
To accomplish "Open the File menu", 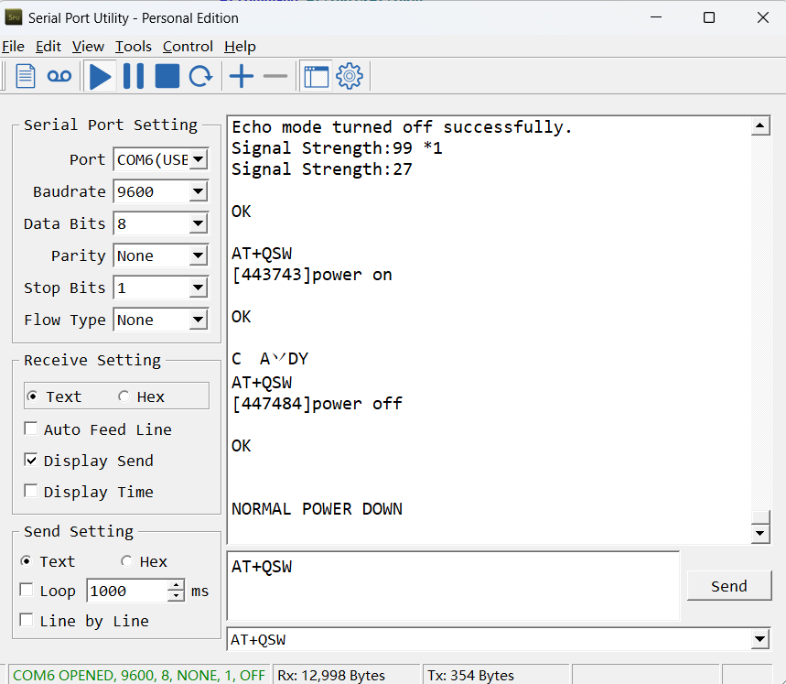I will coord(13,47).
